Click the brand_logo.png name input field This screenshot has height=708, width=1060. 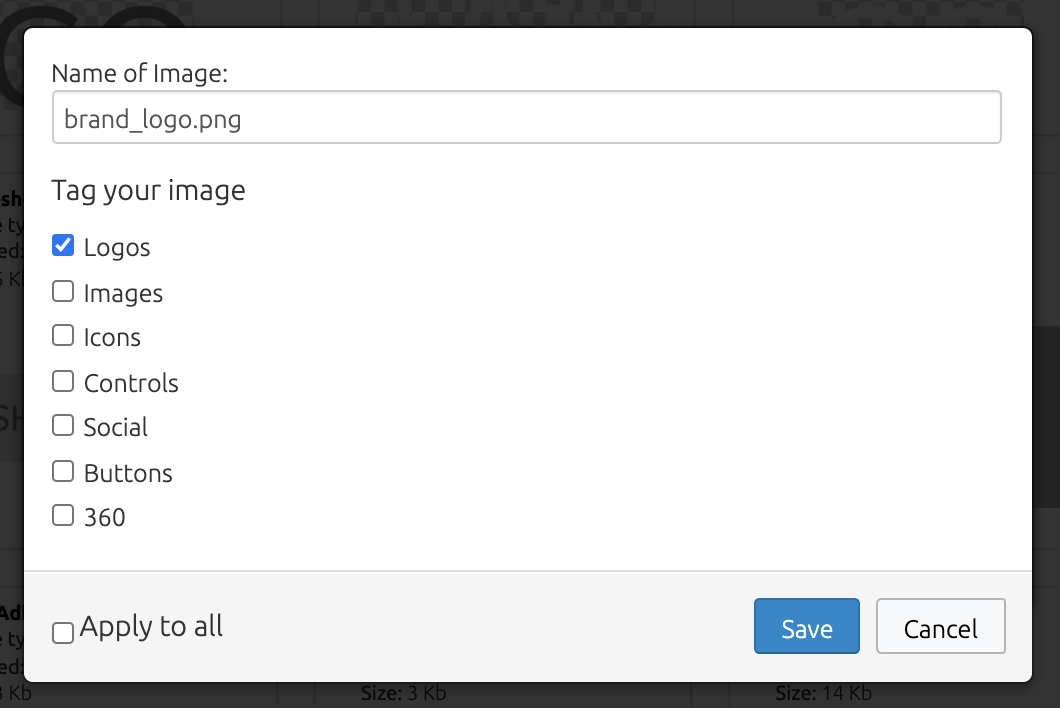pyautogui.click(x=527, y=117)
